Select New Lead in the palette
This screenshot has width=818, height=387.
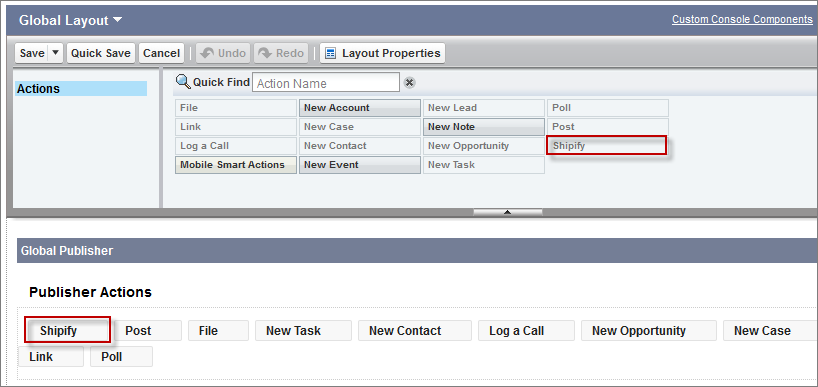coord(484,108)
